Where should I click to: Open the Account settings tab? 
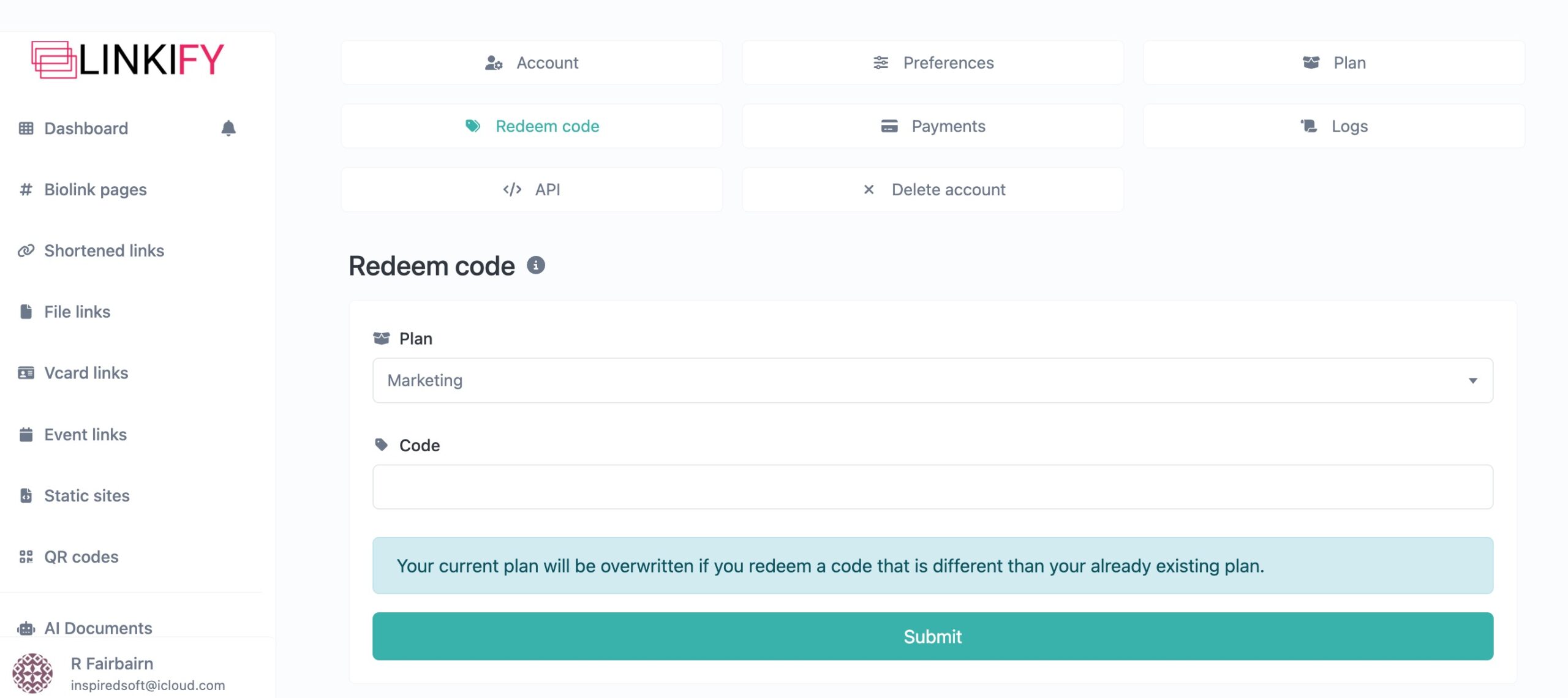pos(532,62)
